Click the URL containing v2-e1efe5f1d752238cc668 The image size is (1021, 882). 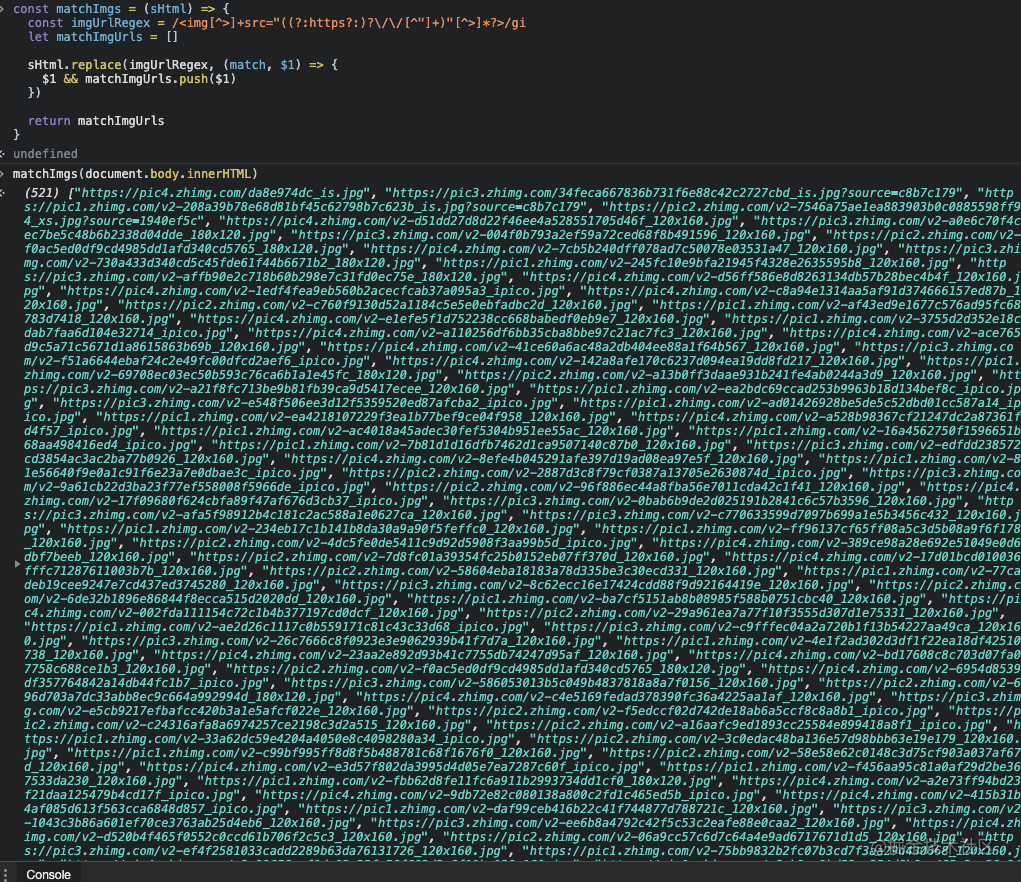[450, 319]
